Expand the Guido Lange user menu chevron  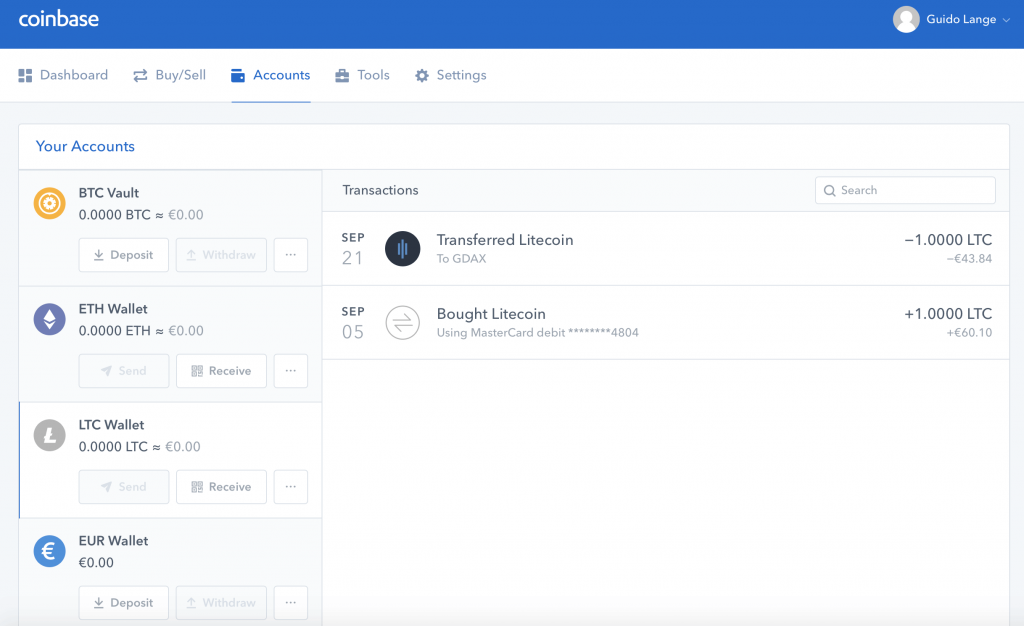click(1006, 20)
